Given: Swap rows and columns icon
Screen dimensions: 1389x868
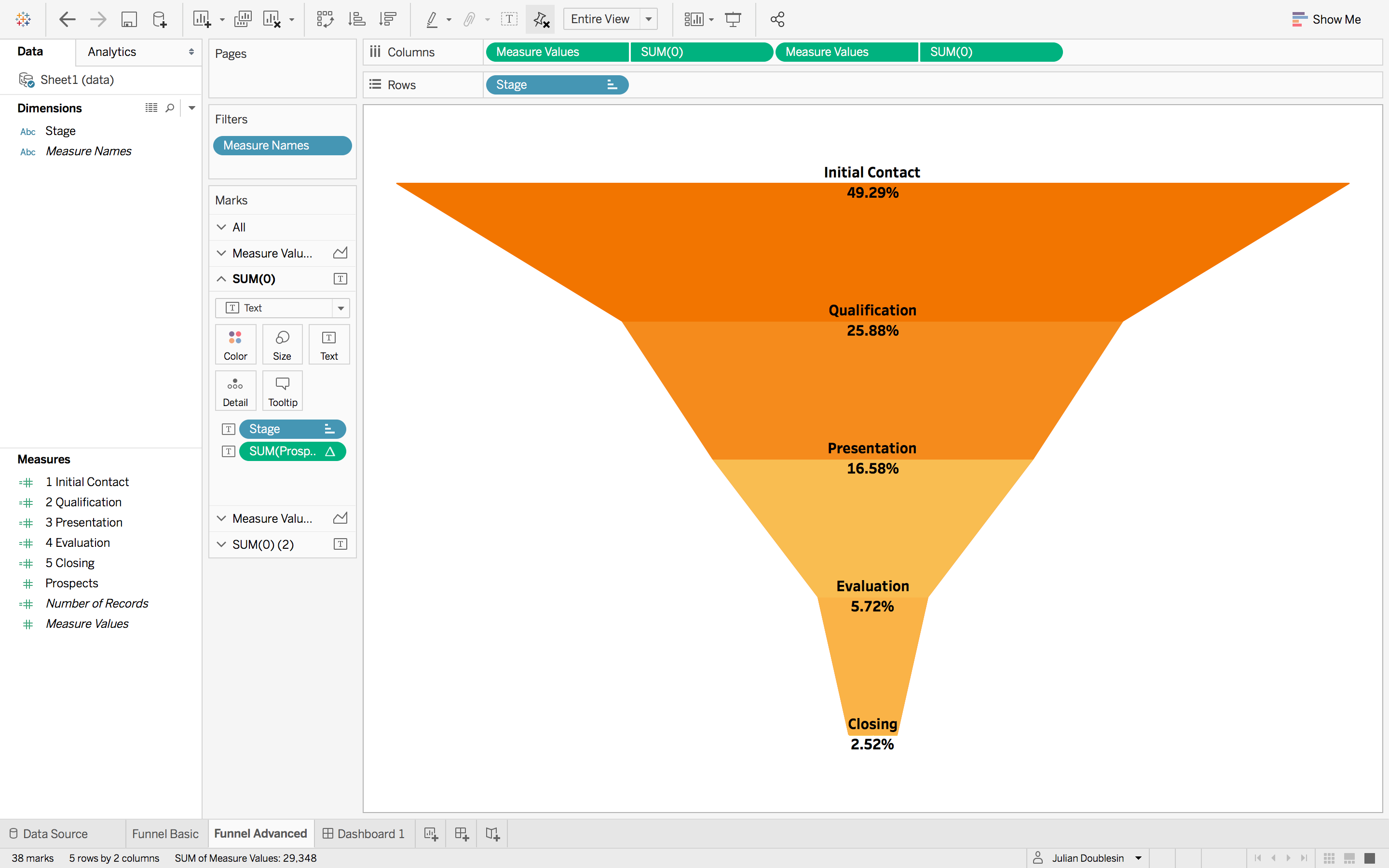Looking at the screenshot, I should click(326, 19).
